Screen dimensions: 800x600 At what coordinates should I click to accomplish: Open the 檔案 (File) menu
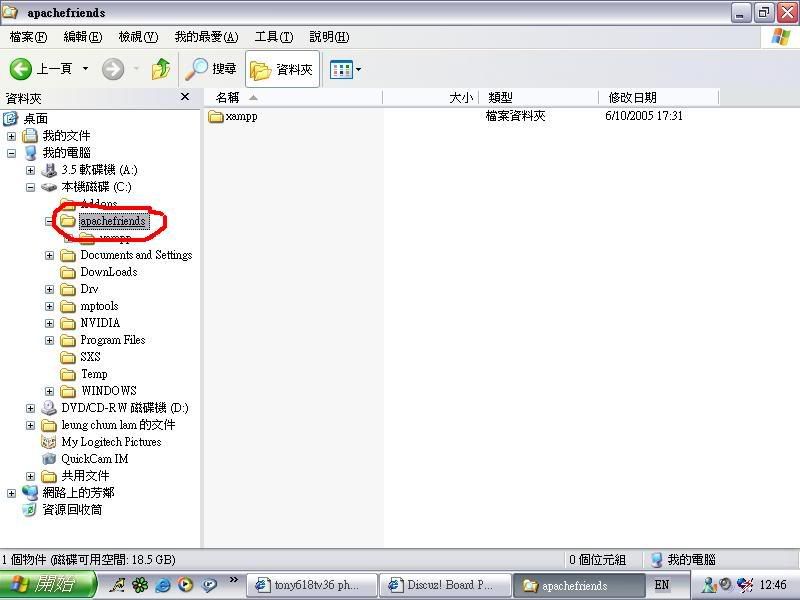point(27,37)
